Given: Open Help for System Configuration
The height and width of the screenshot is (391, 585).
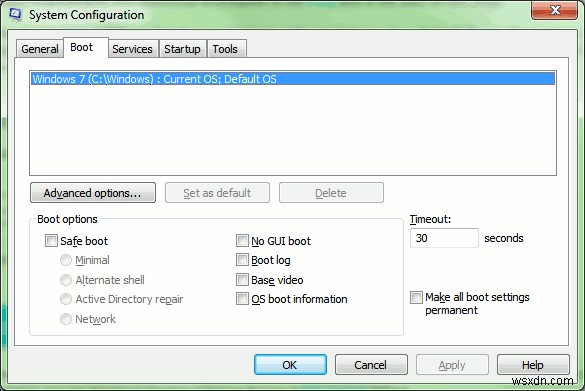Looking at the screenshot, I should click(533, 365).
